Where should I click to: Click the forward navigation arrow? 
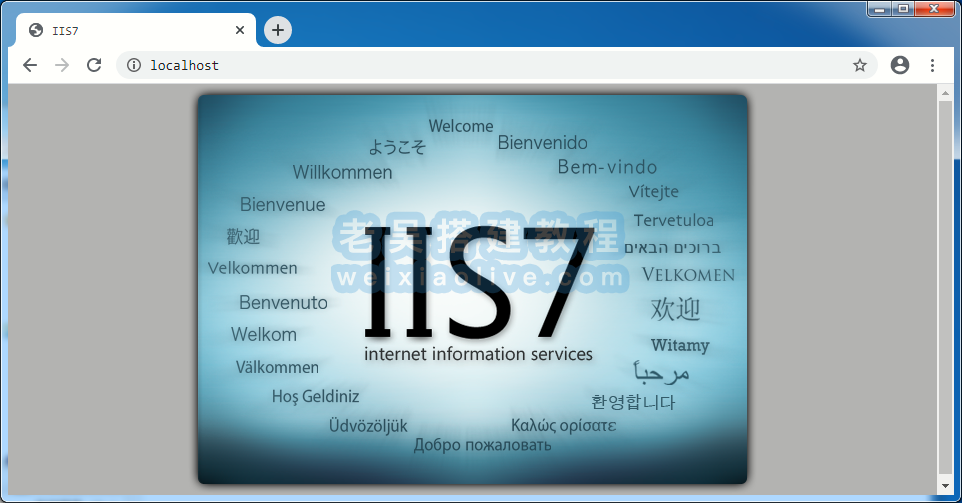coord(62,65)
